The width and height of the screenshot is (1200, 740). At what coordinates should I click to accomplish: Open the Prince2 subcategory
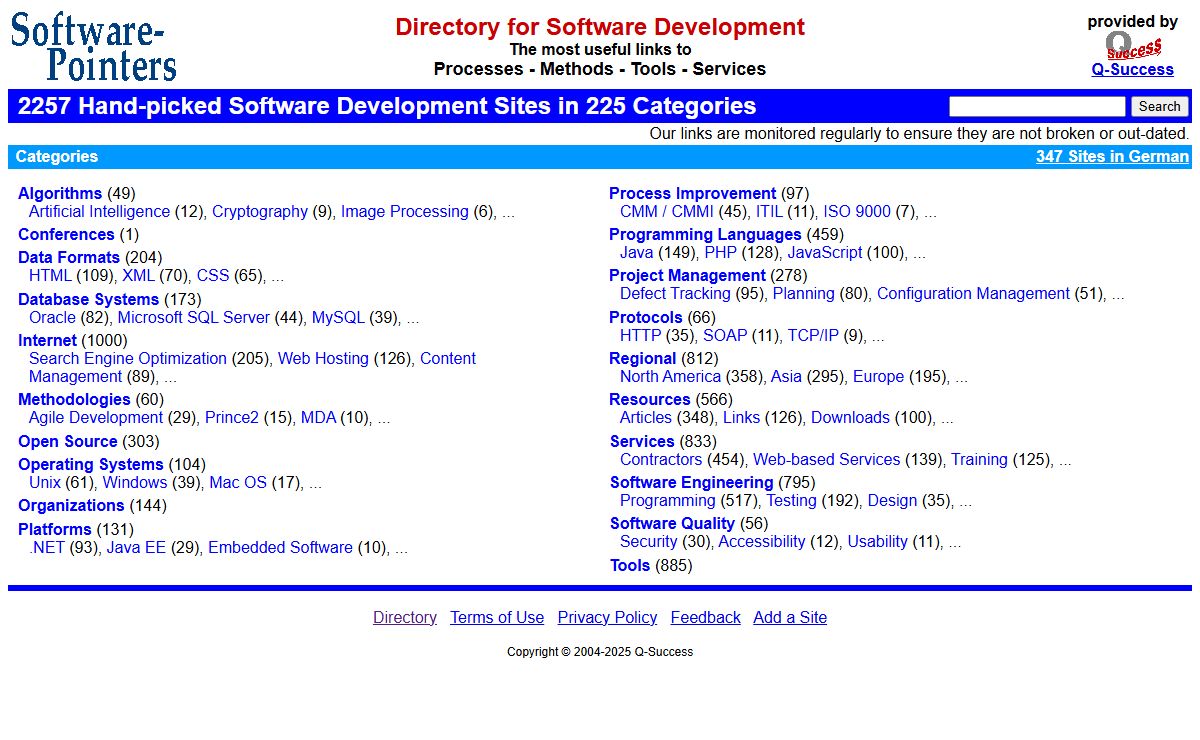pyautogui.click(x=232, y=418)
